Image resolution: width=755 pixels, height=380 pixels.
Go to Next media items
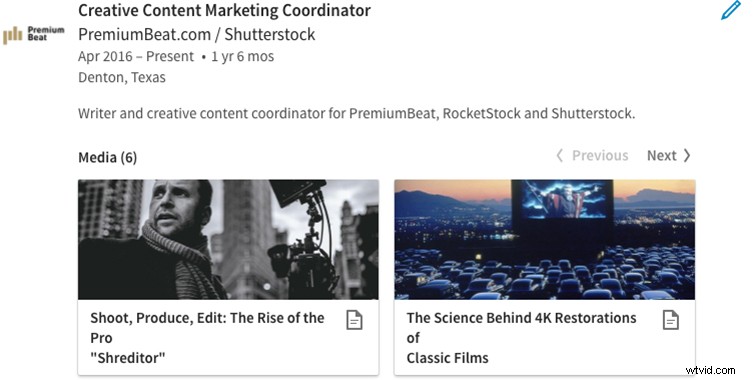(x=669, y=156)
